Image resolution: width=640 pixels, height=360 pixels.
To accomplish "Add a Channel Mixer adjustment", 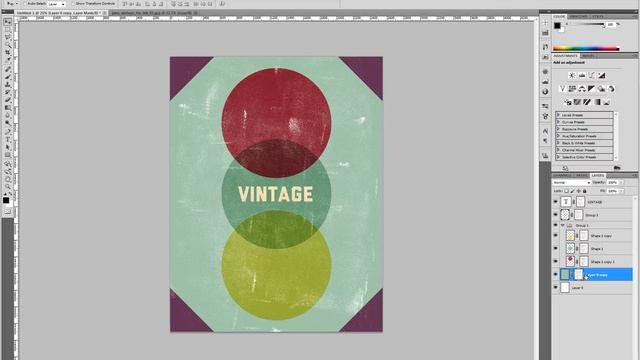I will pyautogui.click(x=611, y=89).
